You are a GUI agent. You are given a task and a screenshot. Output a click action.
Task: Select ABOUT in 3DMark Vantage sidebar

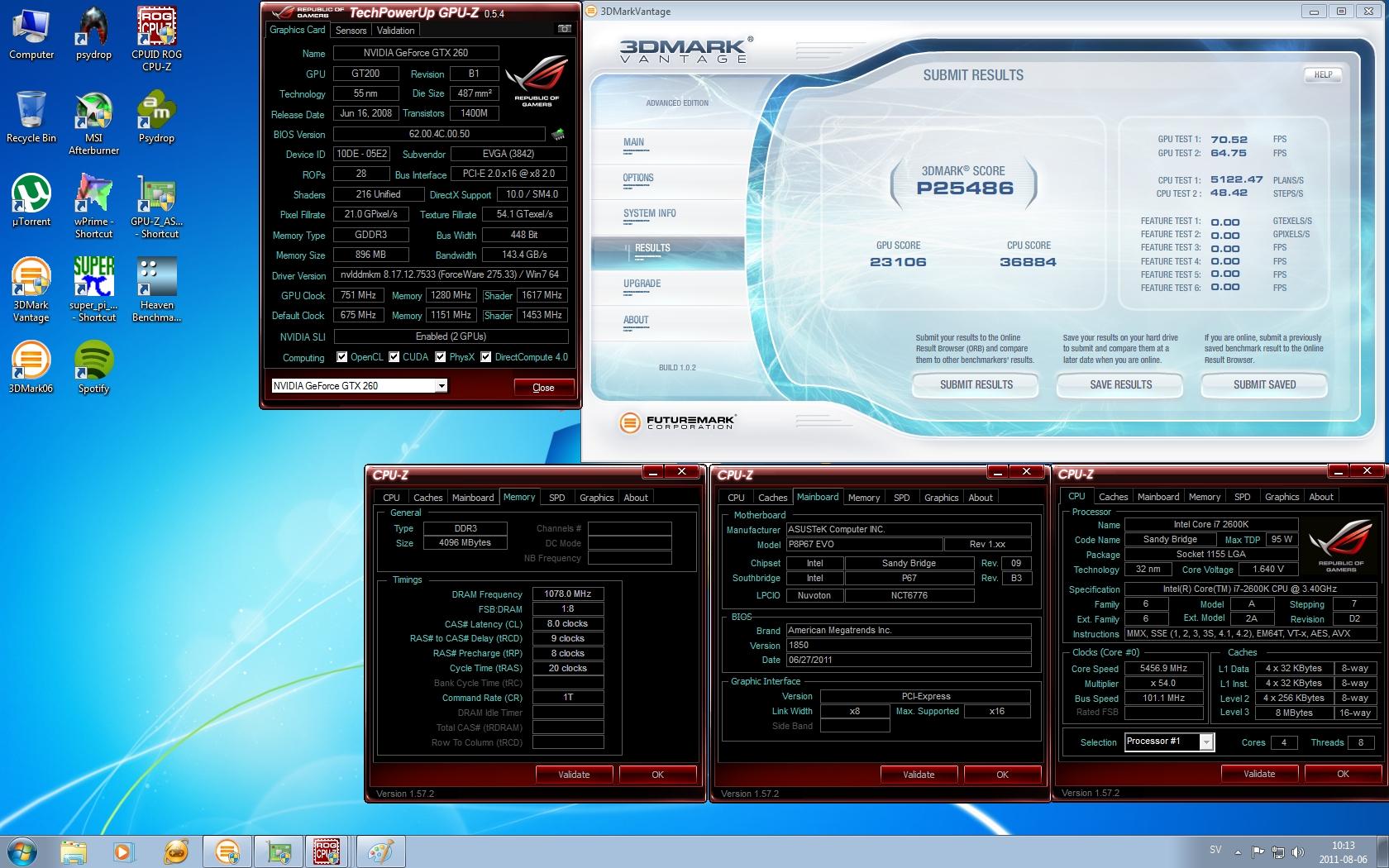636,320
